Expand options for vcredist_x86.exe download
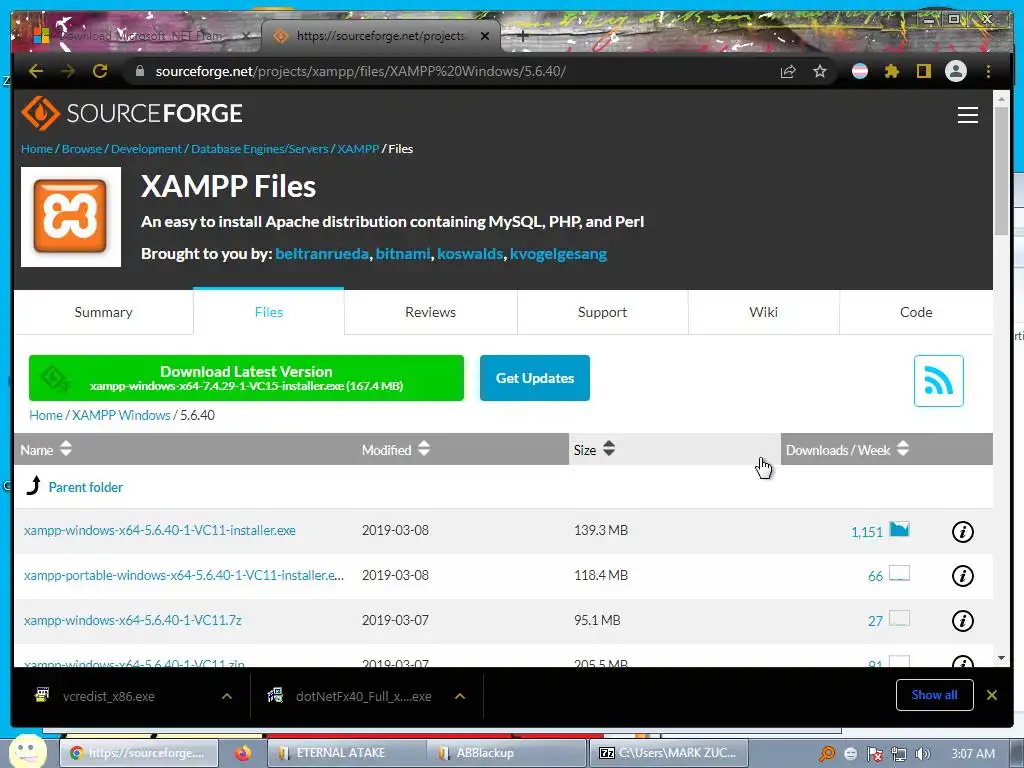Image resolution: width=1024 pixels, height=768 pixels. click(x=227, y=696)
